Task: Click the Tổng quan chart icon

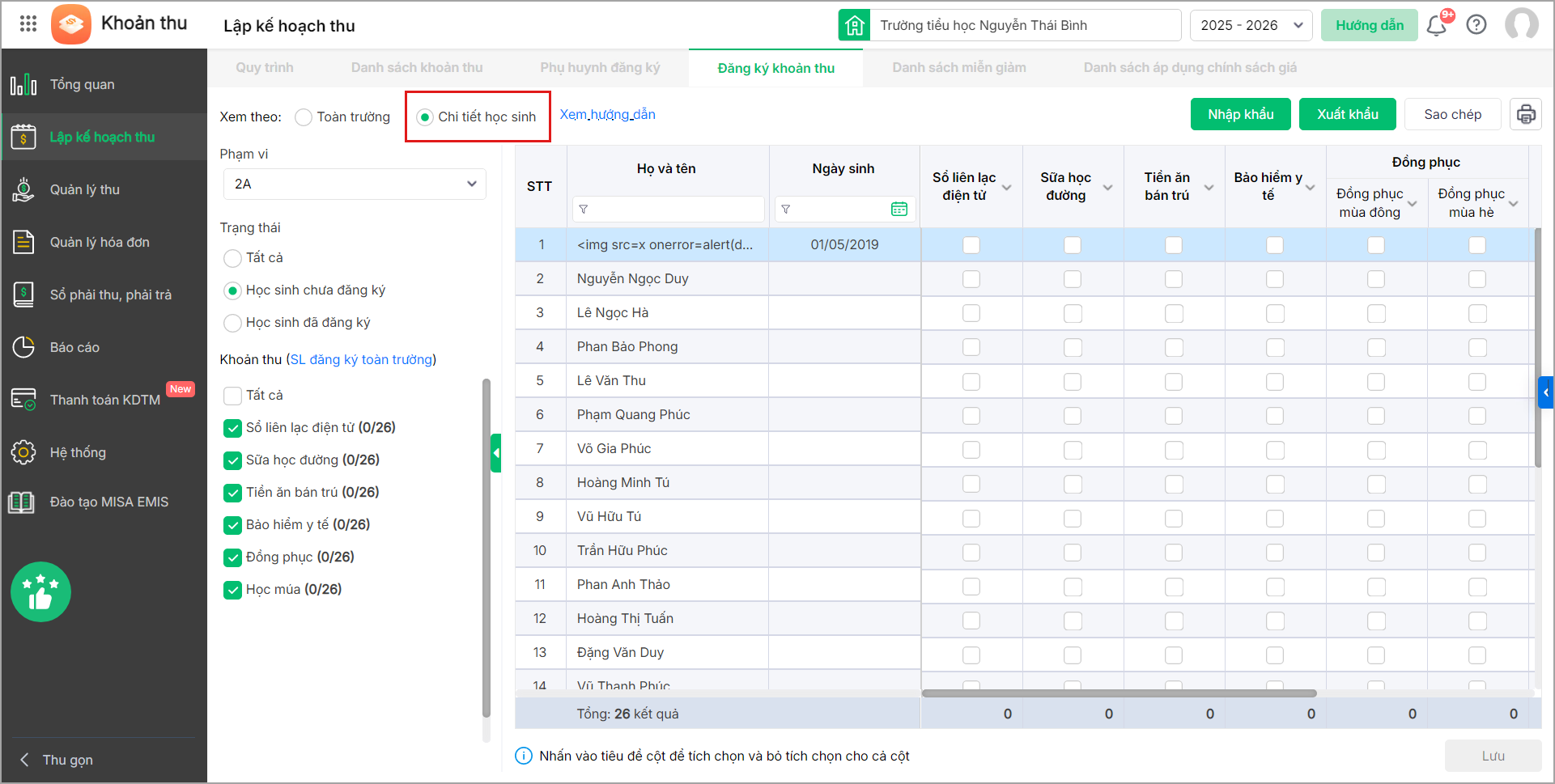Action: click(23, 84)
